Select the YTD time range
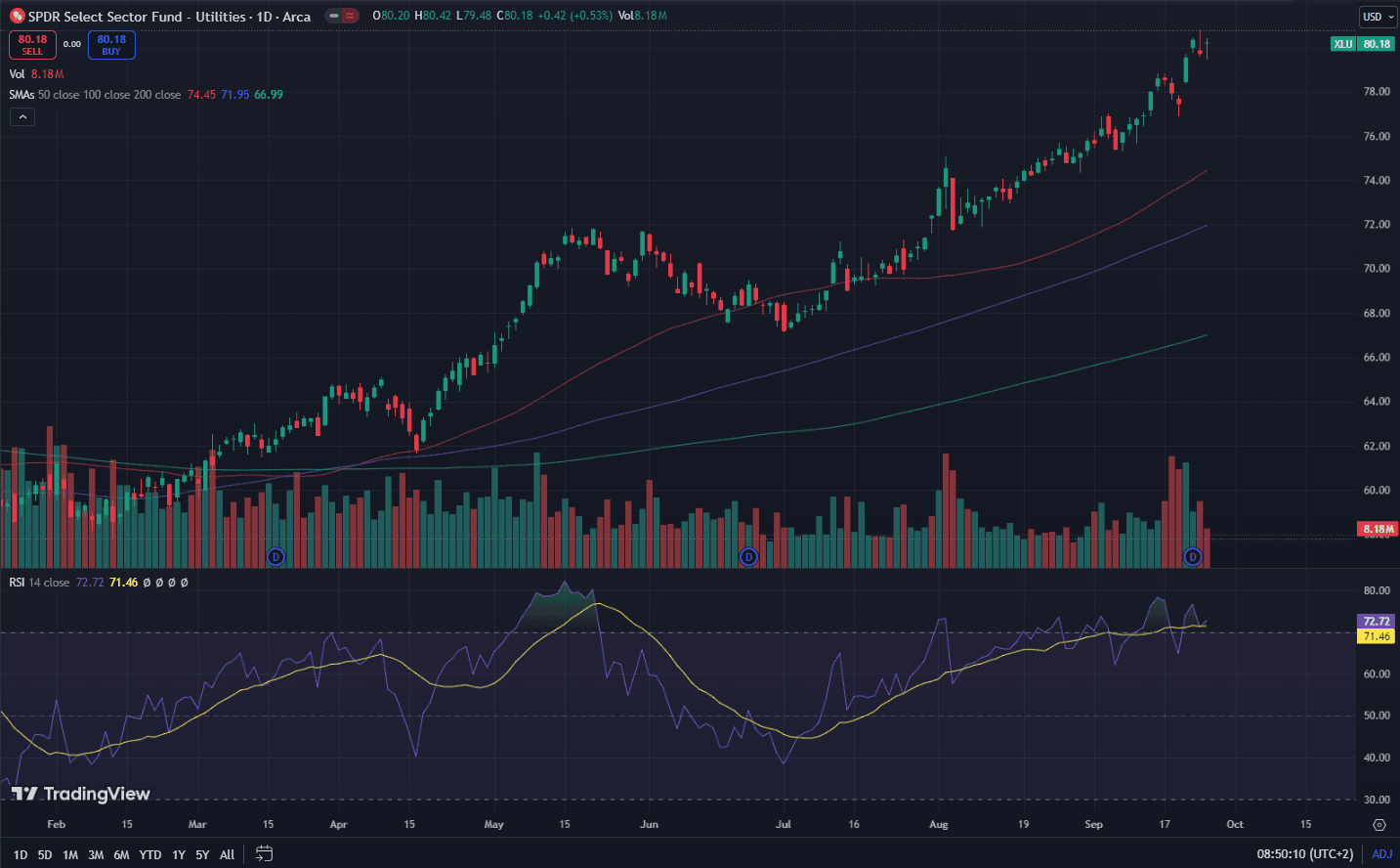This screenshot has height=868, width=1400. click(150, 854)
